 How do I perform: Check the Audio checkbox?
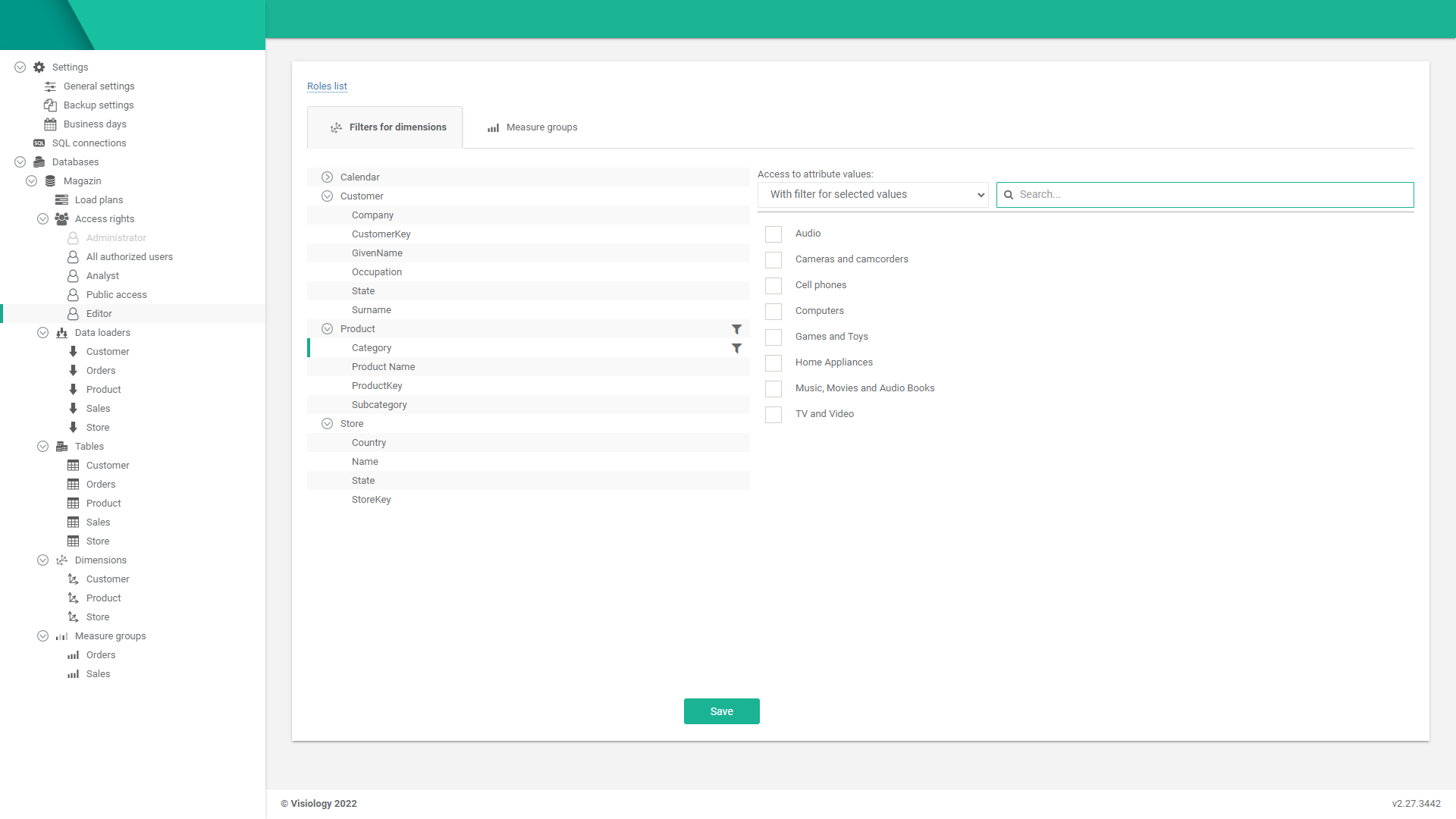[773, 234]
